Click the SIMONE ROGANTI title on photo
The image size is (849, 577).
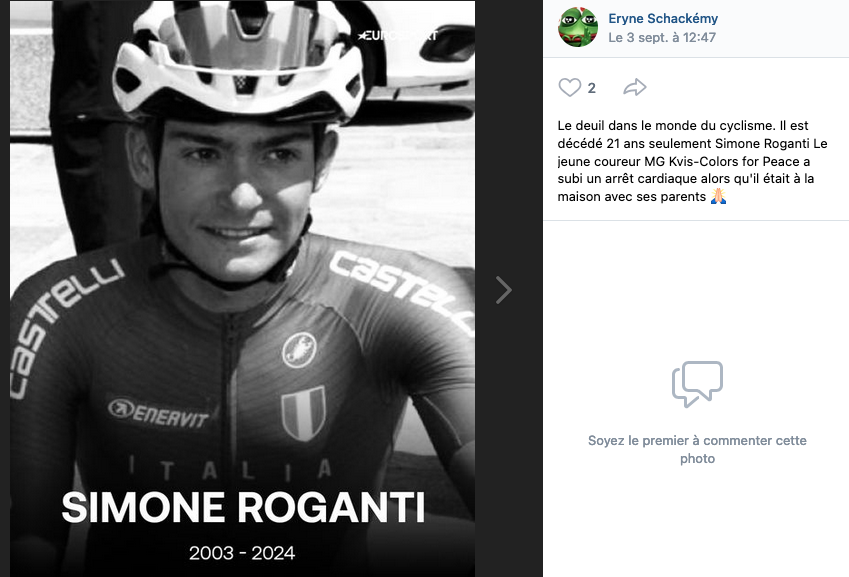pos(243,508)
